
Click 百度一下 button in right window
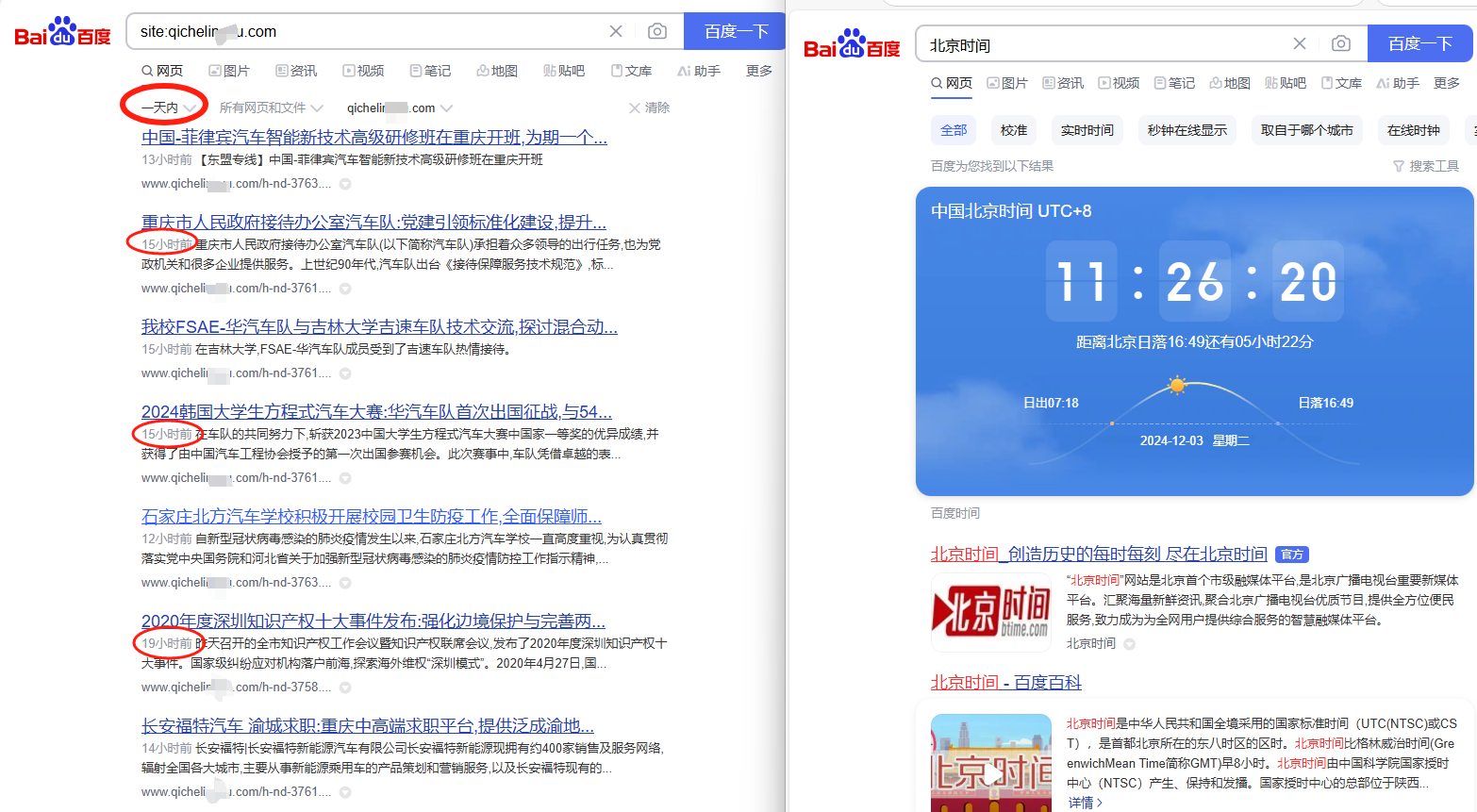[x=1420, y=43]
